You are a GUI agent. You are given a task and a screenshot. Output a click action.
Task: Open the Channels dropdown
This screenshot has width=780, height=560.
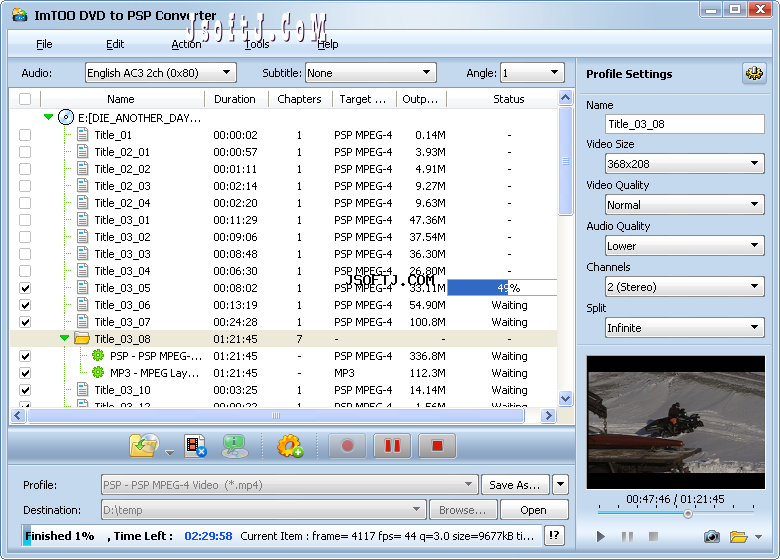click(x=685, y=286)
